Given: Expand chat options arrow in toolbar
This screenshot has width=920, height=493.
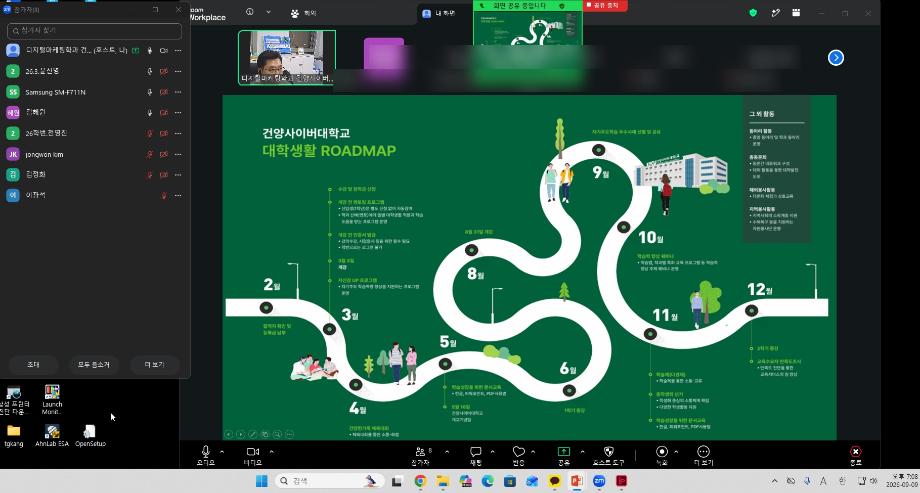Looking at the screenshot, I should [492, 452].
